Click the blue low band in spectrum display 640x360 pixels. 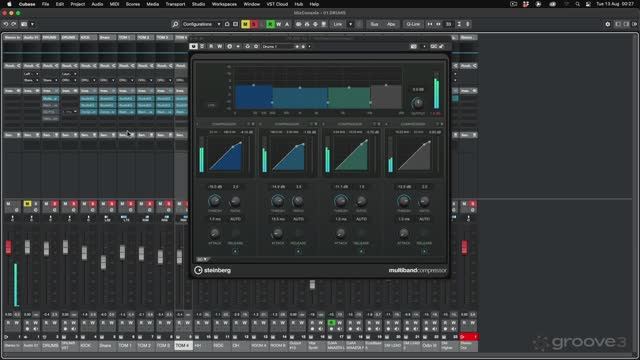pyautogui.click(x=254, y=97)
